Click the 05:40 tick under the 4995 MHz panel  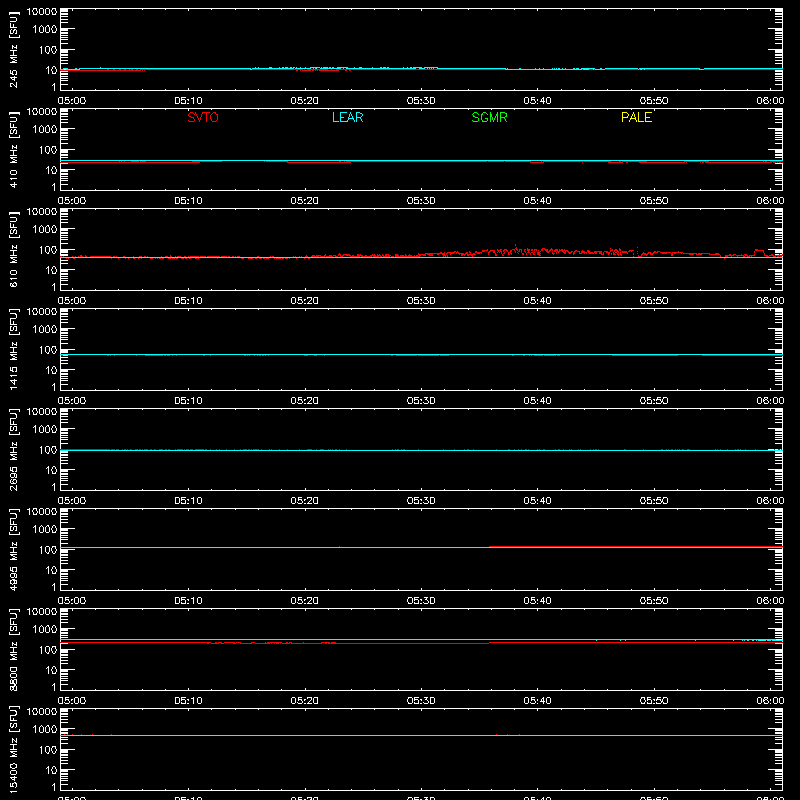point(537,601)
